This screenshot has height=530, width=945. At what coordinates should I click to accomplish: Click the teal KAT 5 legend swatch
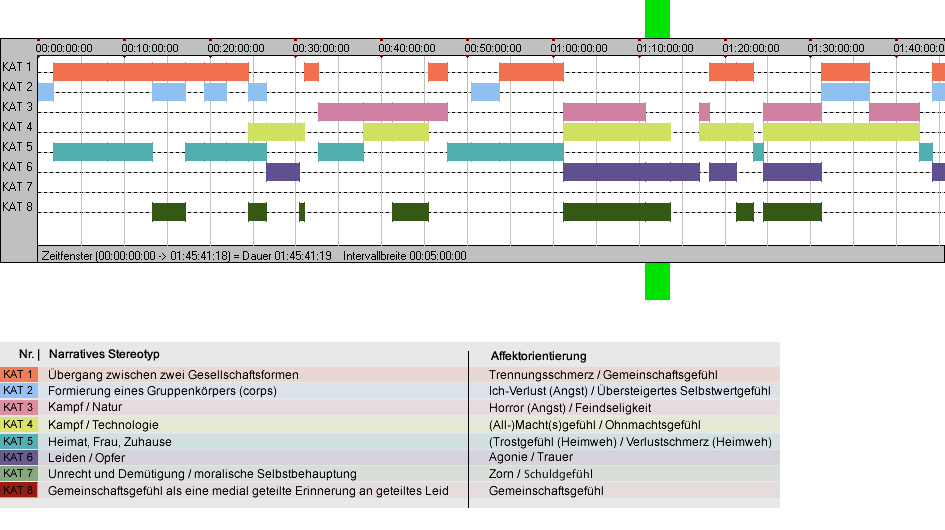(x=19, y=441)
